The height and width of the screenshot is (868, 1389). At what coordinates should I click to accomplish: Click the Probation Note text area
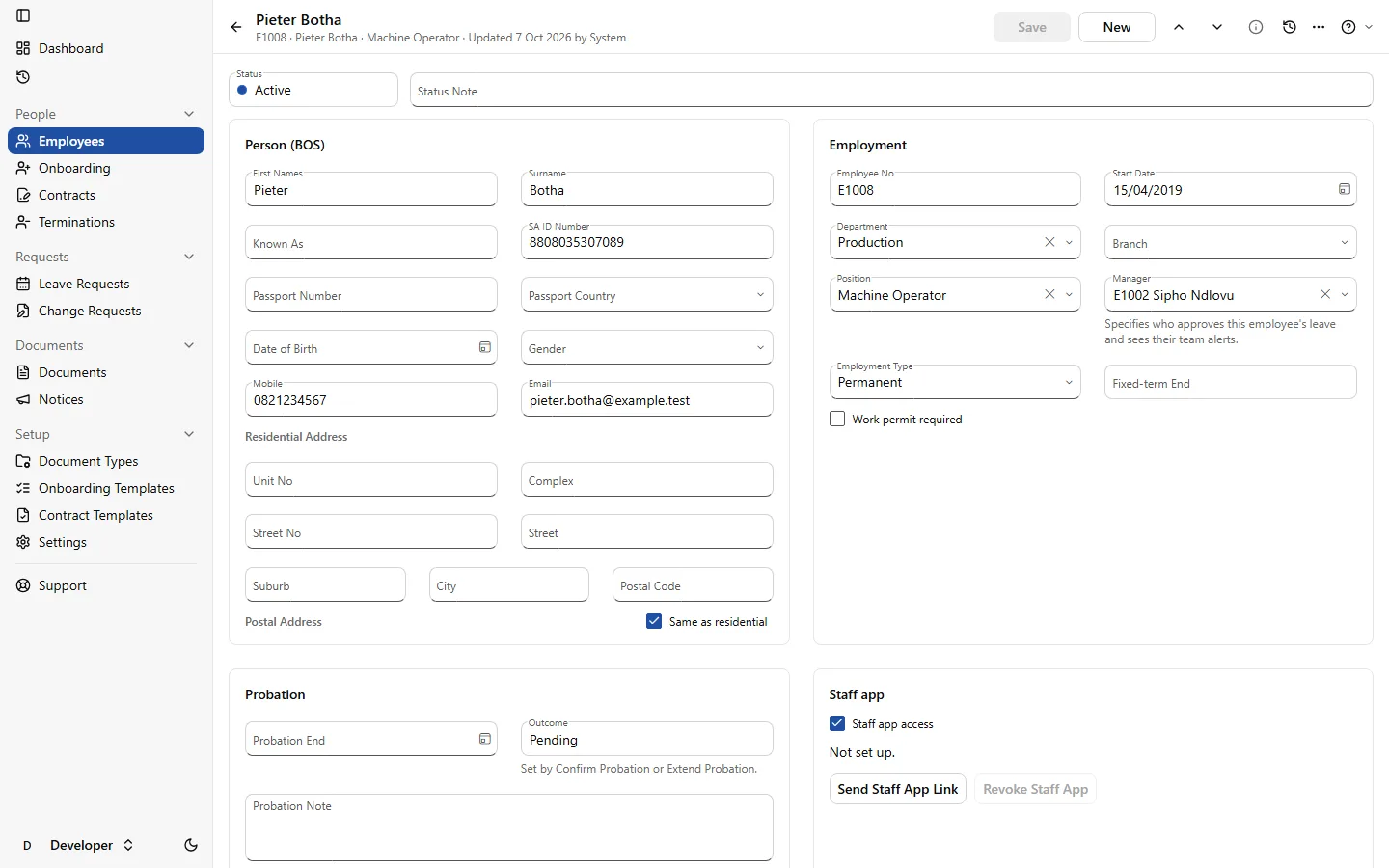(508, 827)
